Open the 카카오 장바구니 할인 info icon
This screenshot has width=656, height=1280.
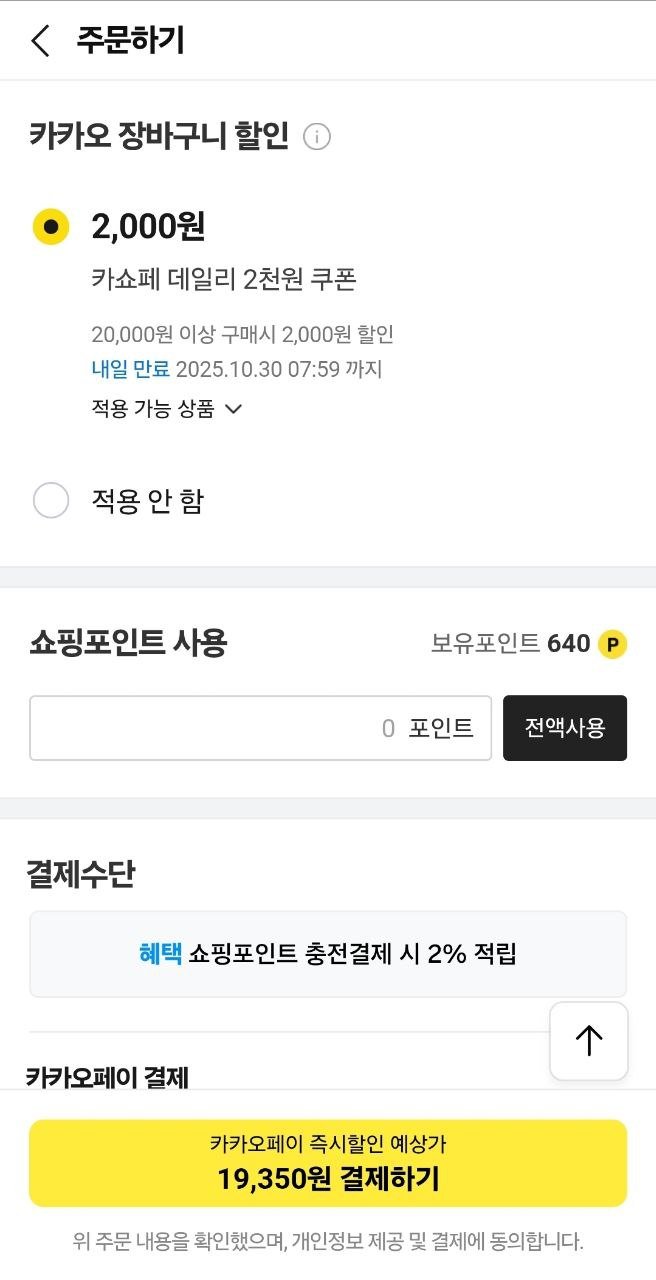(317, 137)
